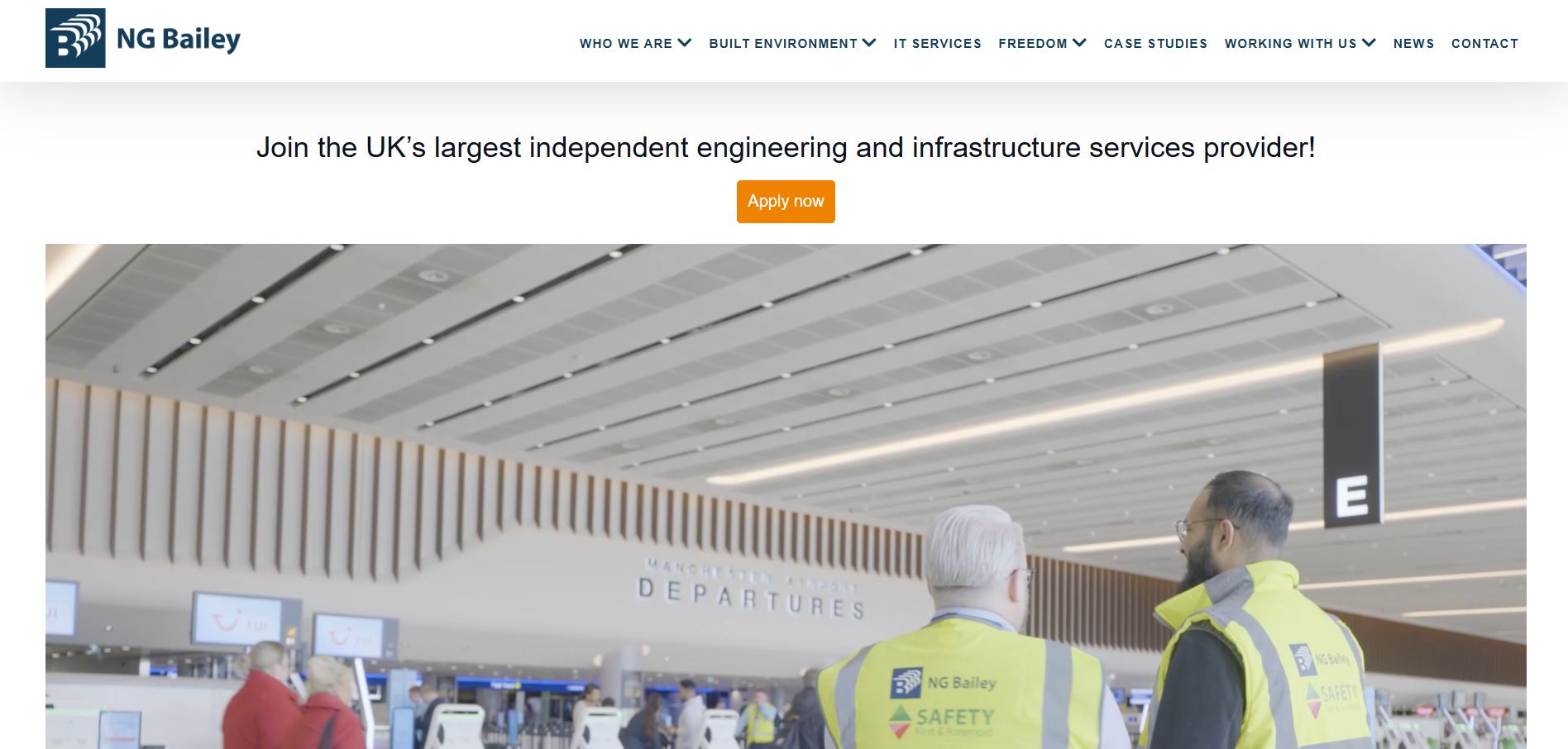Viewport: 1568px width, 749px height.
Task: Go to IT Services page
Action: point(937,44)
